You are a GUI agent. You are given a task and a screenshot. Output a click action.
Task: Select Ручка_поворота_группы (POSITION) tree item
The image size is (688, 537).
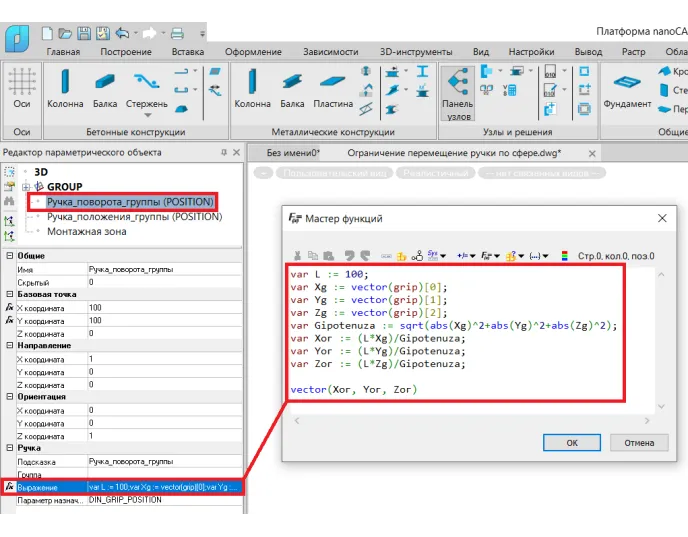130,202
